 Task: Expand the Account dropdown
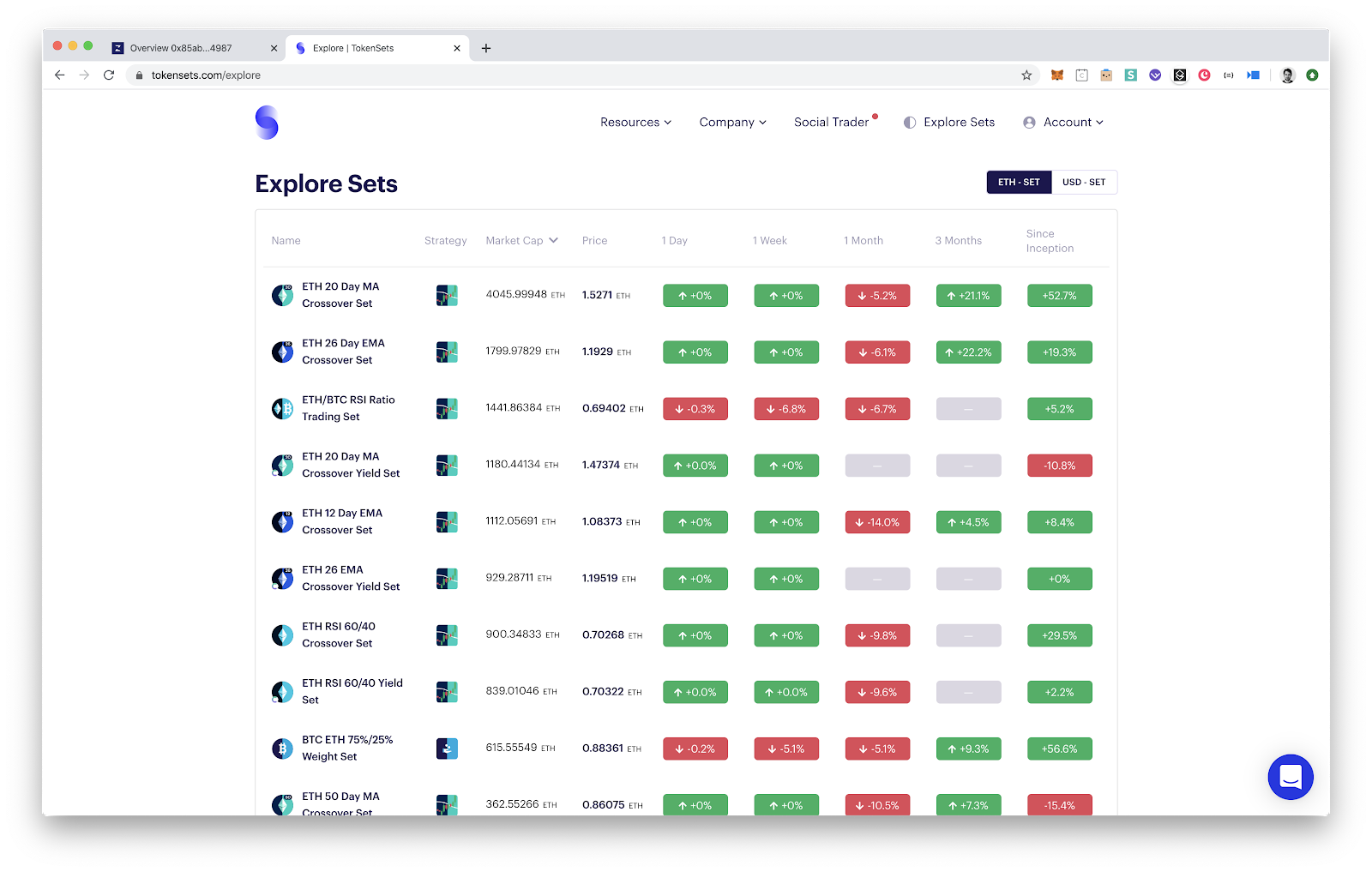[x=1063, y=123]
